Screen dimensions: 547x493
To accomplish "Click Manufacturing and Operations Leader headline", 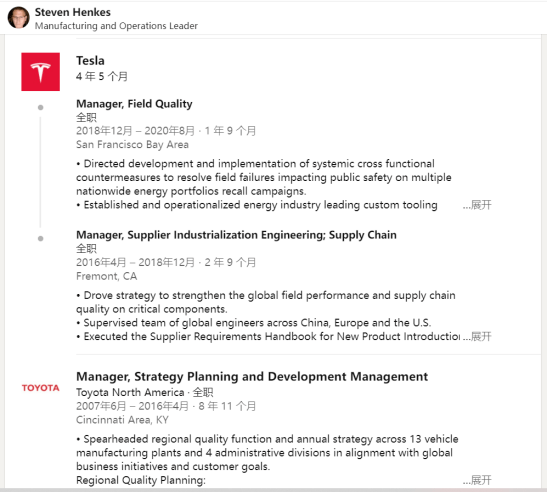I will tap(116, 26).
